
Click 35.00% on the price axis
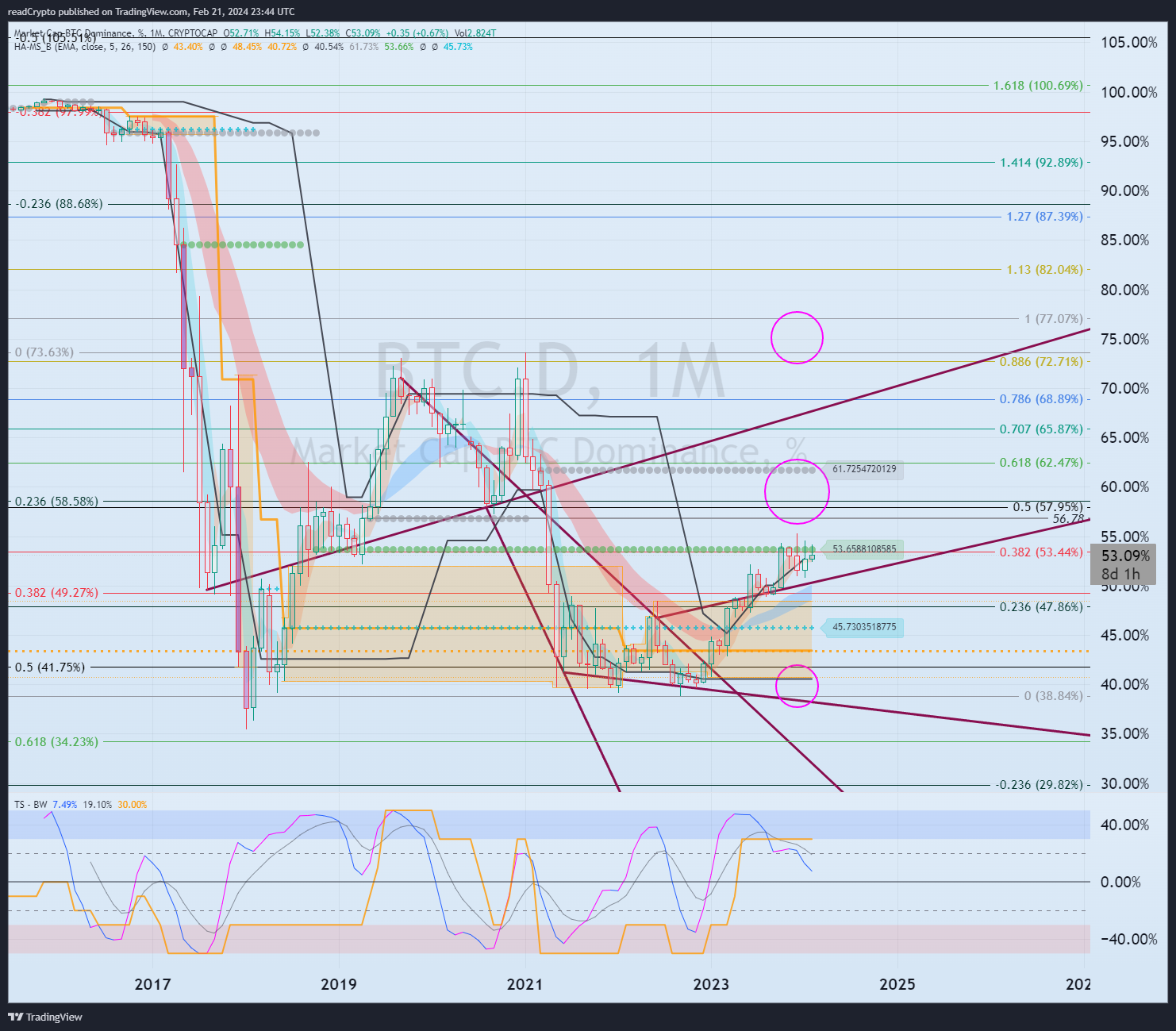1124,733
